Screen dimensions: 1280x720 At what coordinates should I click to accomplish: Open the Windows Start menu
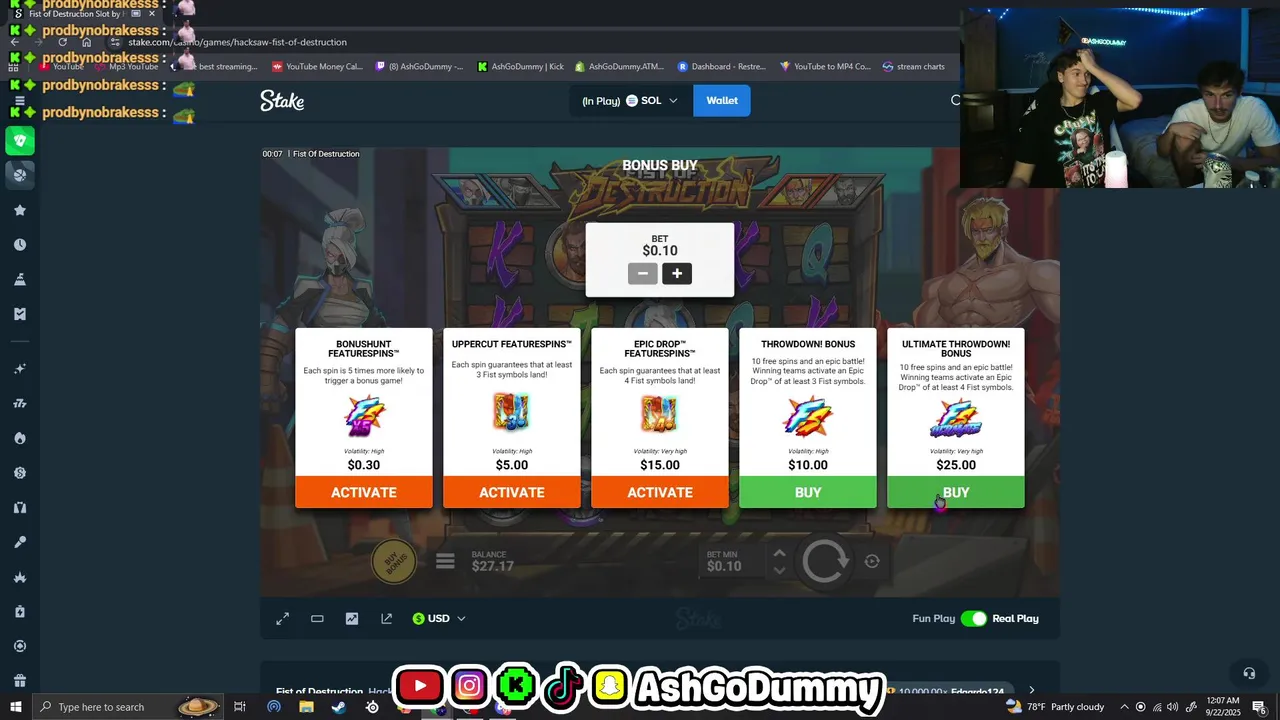click(16, 707)
